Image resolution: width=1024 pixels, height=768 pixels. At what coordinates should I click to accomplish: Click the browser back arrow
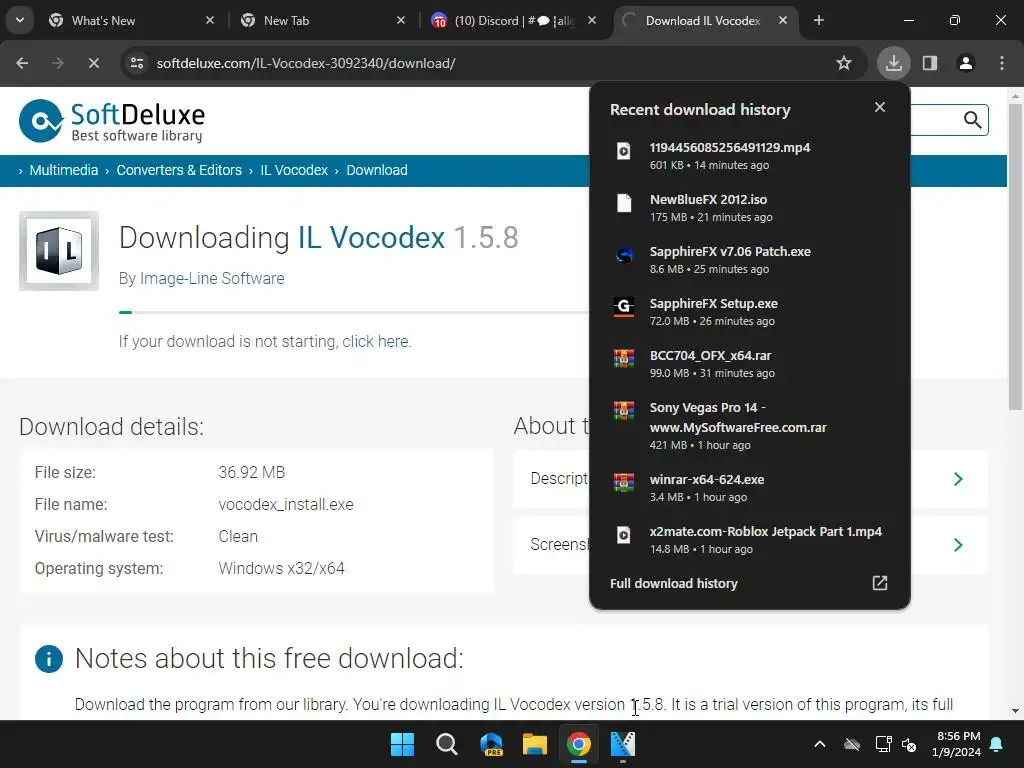pos(22,63)
